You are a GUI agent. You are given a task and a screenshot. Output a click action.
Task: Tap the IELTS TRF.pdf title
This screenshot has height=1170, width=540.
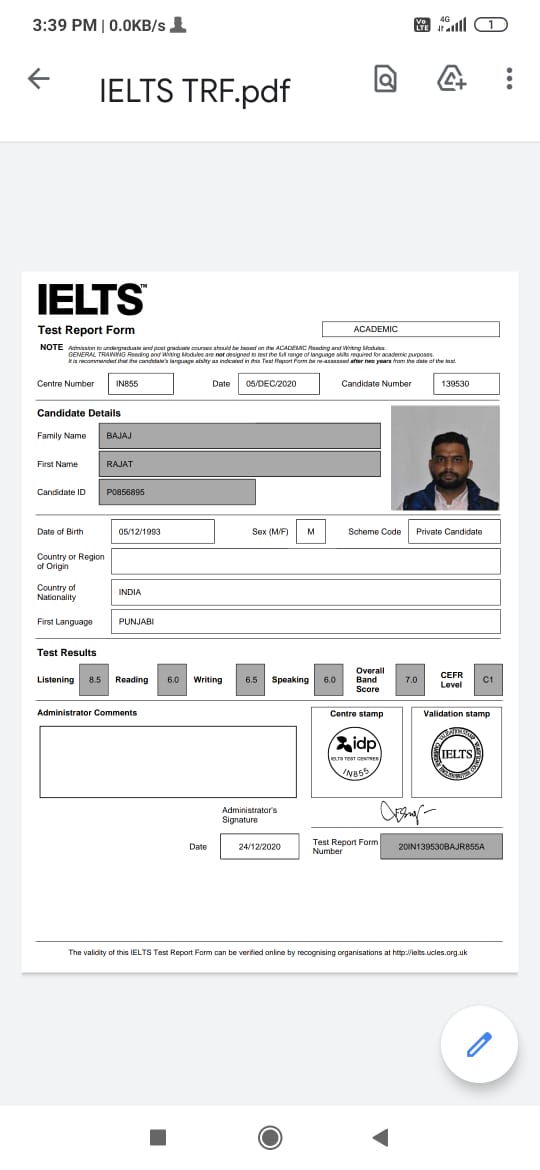pyautogui.click(x=195, y=90)
